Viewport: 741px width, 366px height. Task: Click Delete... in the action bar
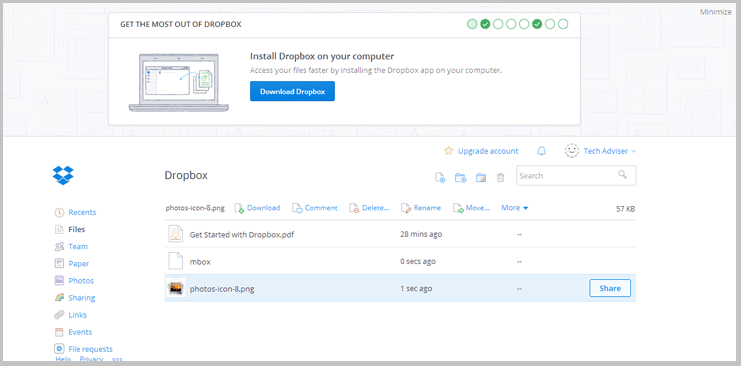click(370, 208)
